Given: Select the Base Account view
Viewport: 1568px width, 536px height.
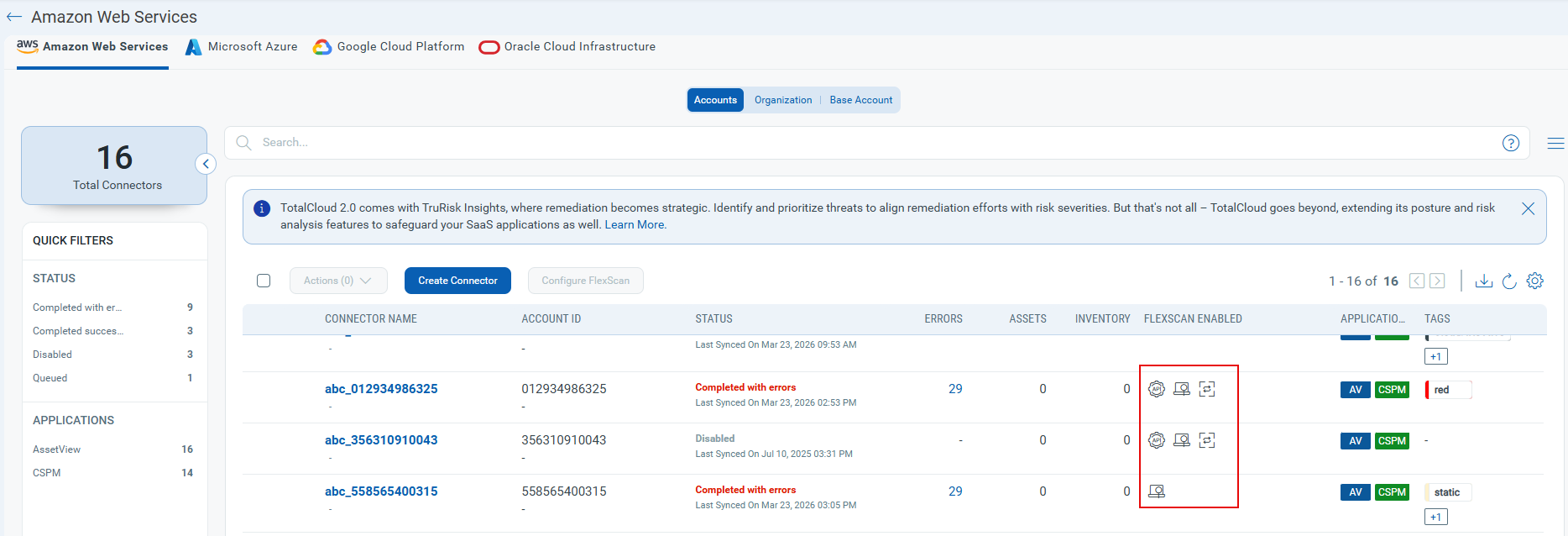Looking at the screenshot, I should (861, 100).
